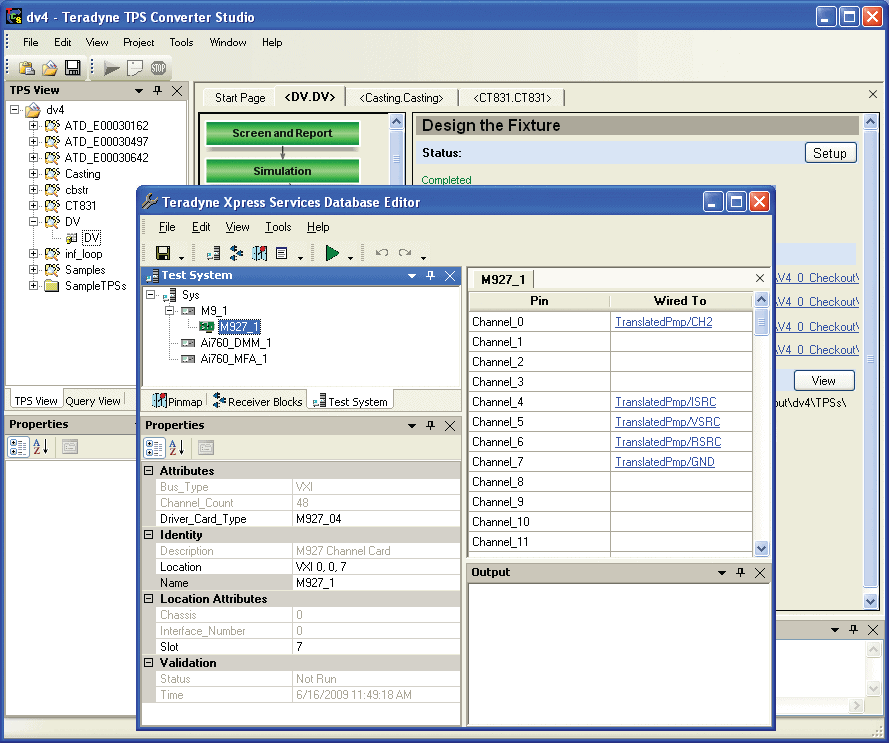Image resolution: width=889 pixels, height=743 pixels.
Task: Open the Tools menu in Database Editor
Action: click(x=278, y=227)
